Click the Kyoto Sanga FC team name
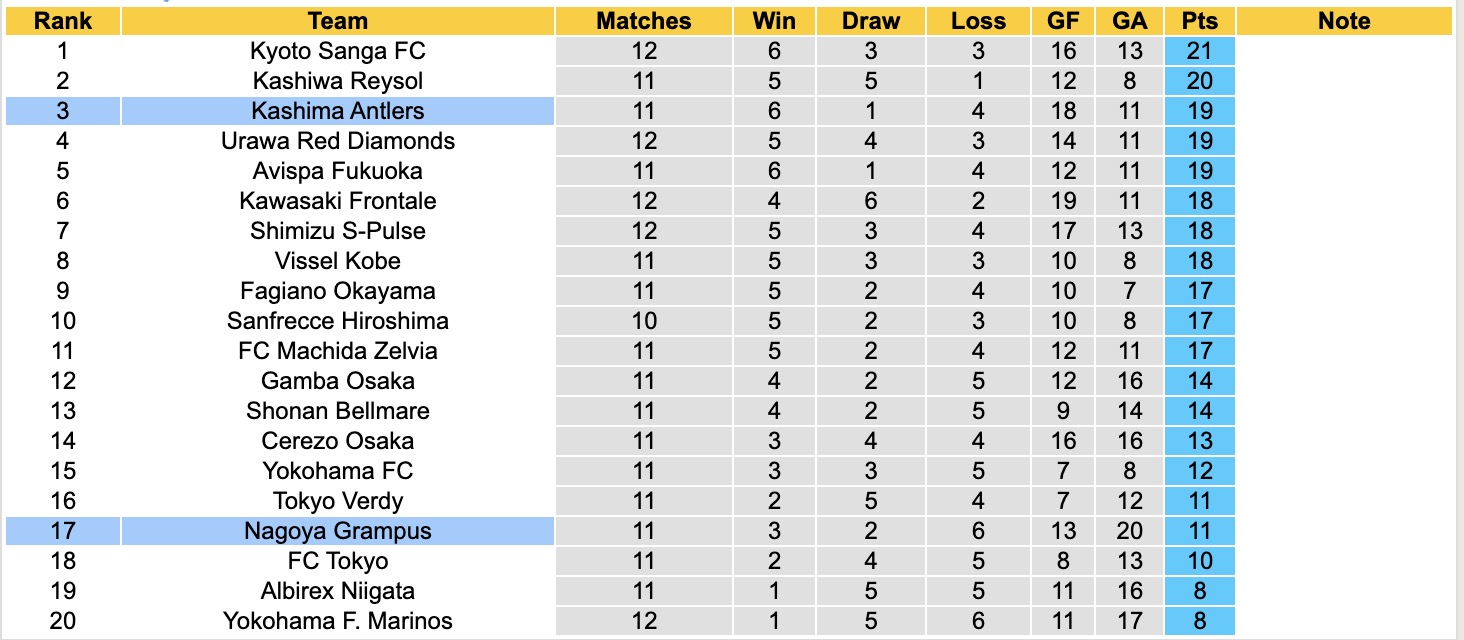This screenshot has height=640, width=1464. coord(338,51)
